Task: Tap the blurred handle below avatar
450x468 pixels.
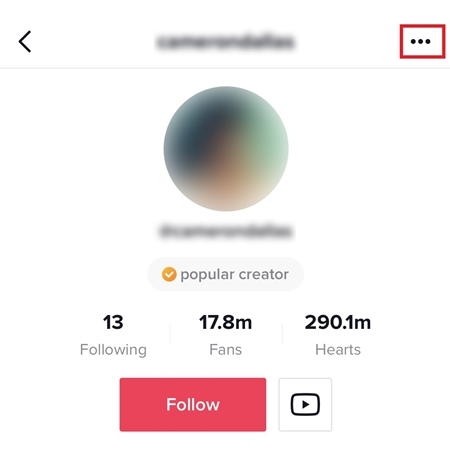Action: click(x=226, y=231)
